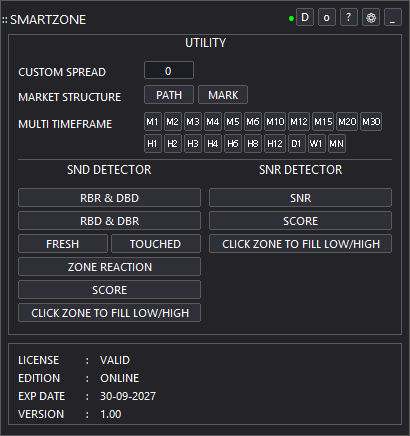The width and height of the screenshot is (410, 436).
Task: Click SNR Detector's Click Zone to Fill Low/High
Action: [x=300, y=244]
